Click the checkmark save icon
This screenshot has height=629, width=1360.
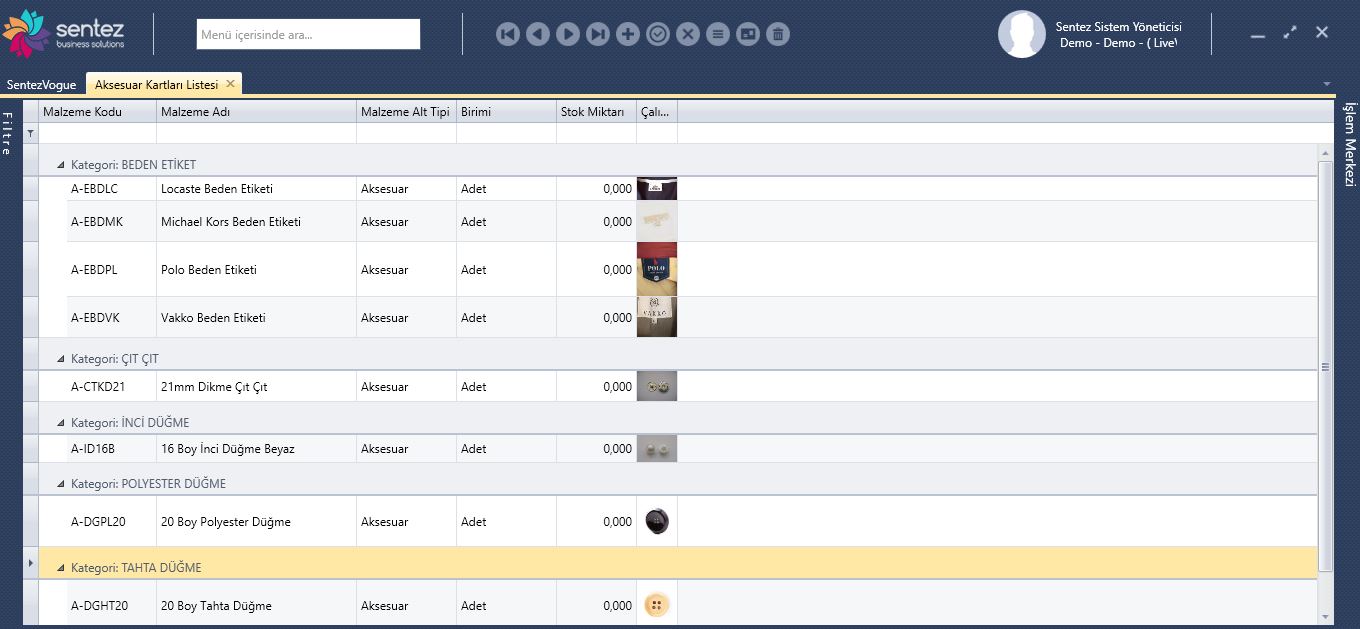pyautogui.click(x=657, y=35)
